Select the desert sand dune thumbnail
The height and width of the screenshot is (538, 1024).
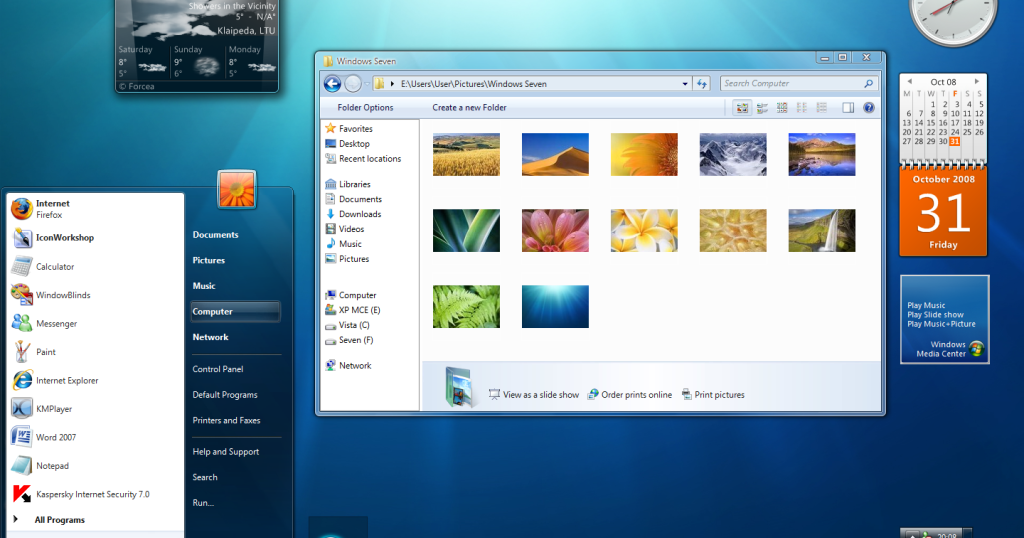pyautogui.click(x=555, y=155)
